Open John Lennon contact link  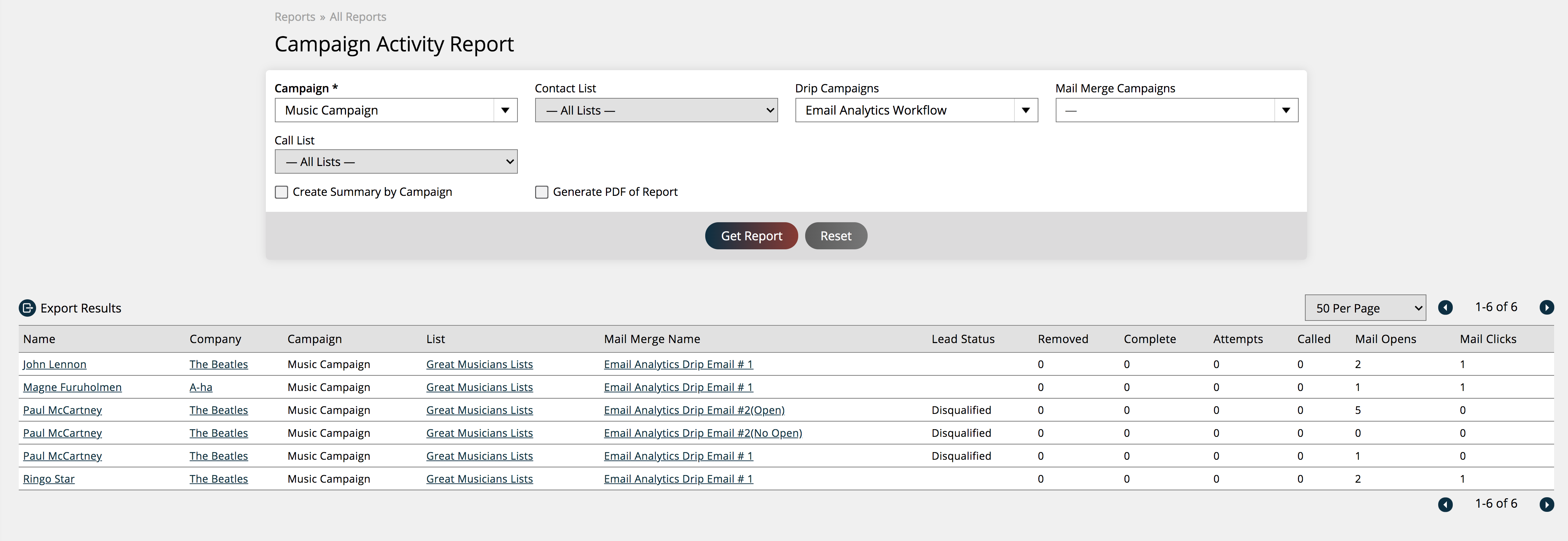click(x=55, y=364)
